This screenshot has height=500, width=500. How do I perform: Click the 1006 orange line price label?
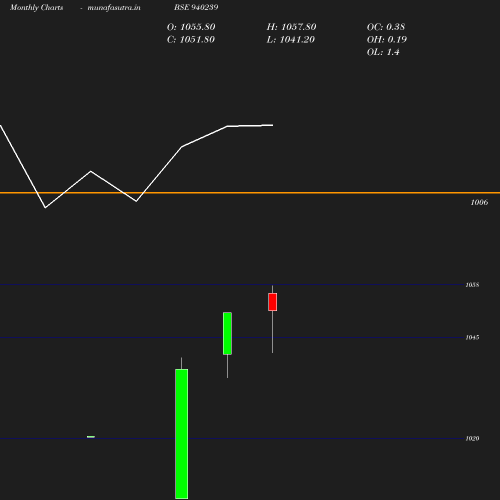(x=479, y=202)
